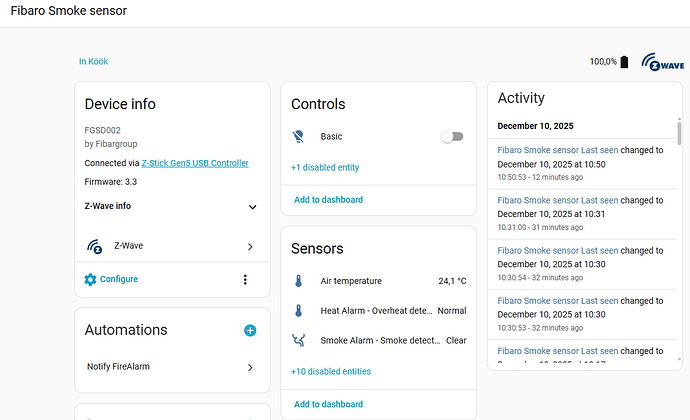Screen dimensions: 690x420
Task: Open the Z-Wave integration entry
Action: click(172, 245)
